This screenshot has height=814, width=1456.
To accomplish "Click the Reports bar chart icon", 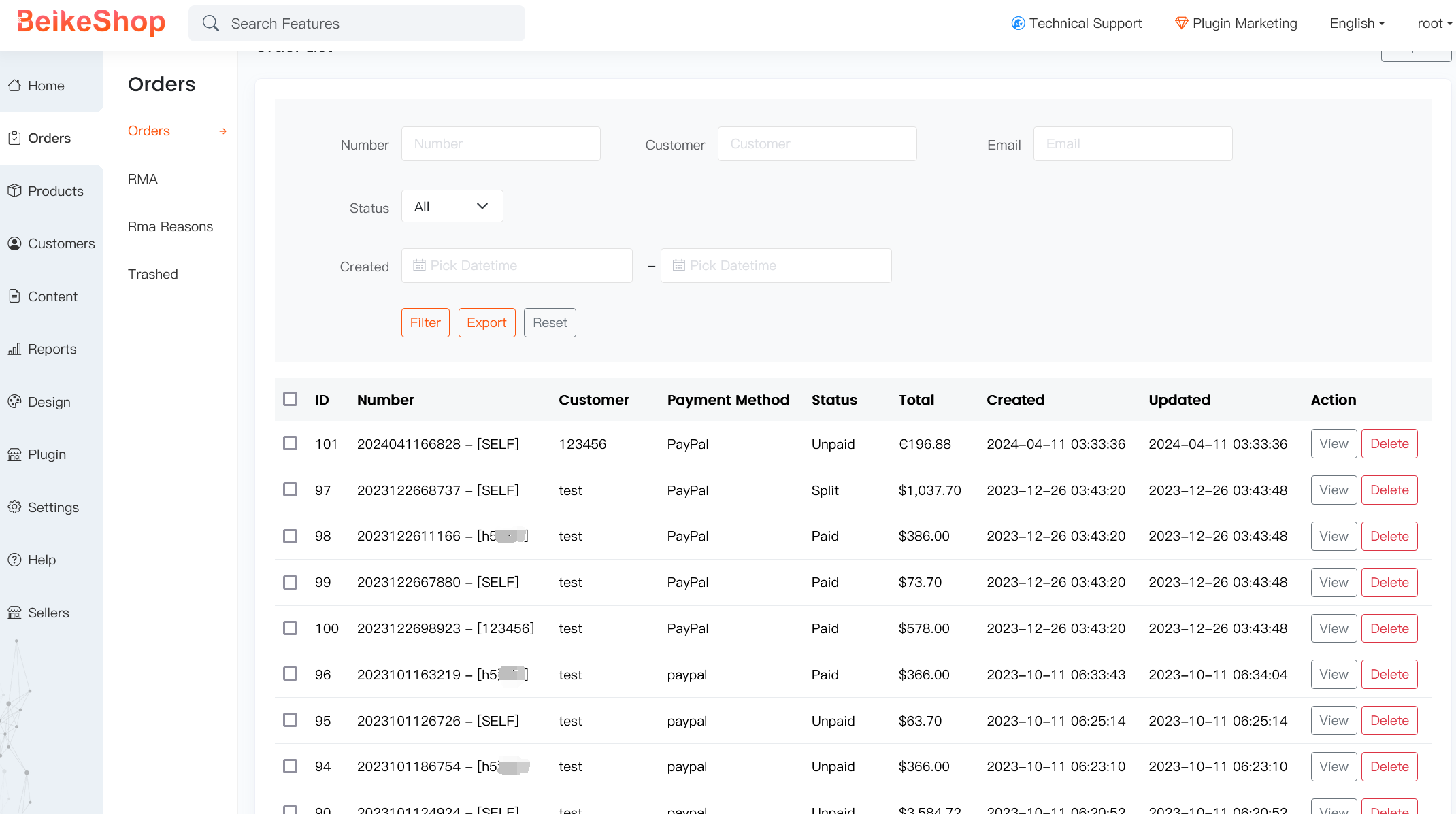I will [x=14, y=349].
